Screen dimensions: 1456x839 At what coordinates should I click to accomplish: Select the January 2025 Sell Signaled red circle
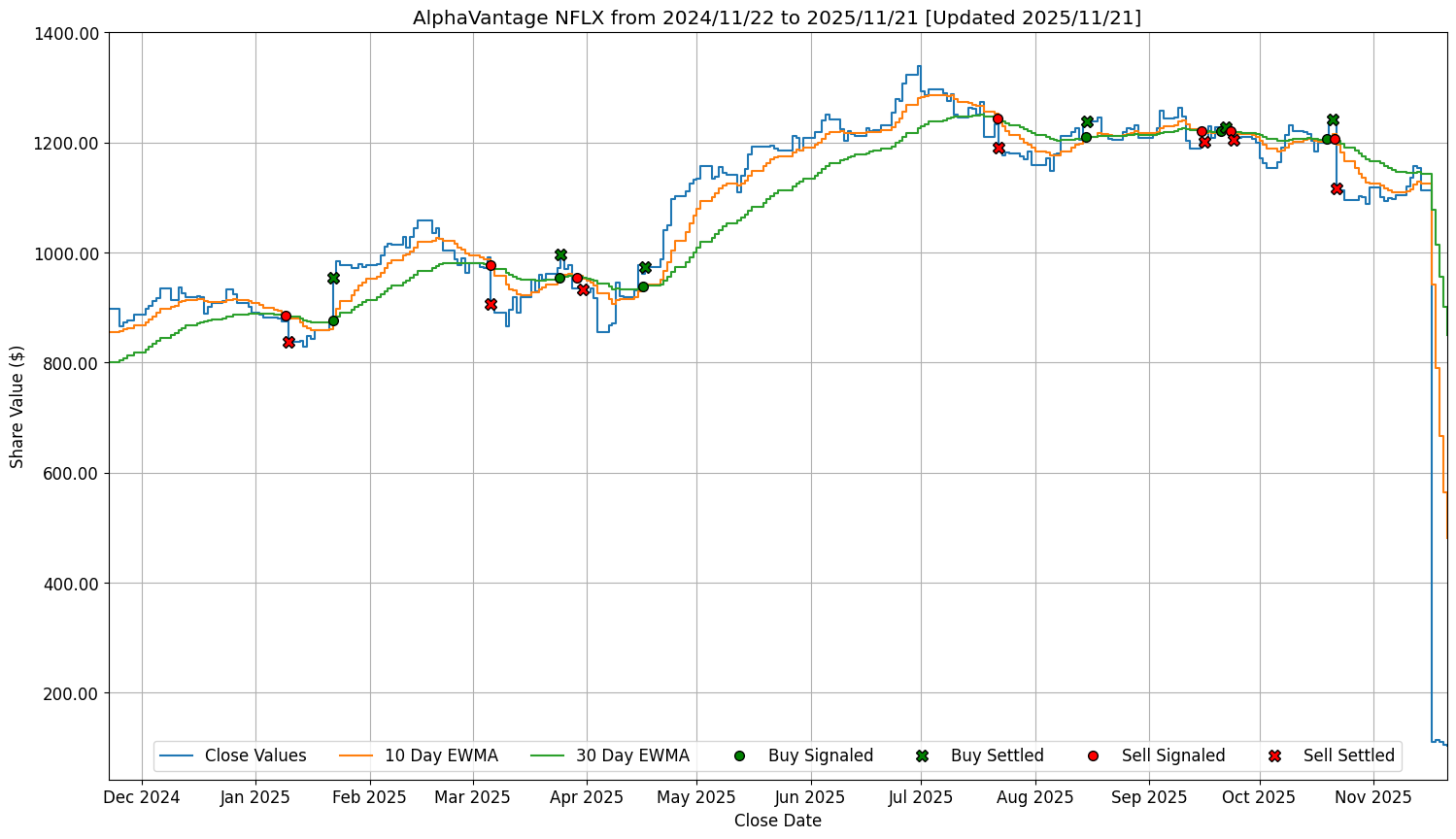pos(286,316)
